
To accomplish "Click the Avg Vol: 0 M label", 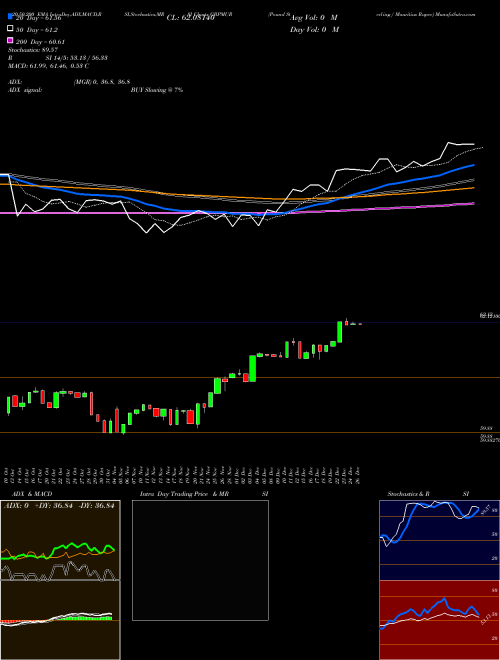I will [x=314, y=18].
